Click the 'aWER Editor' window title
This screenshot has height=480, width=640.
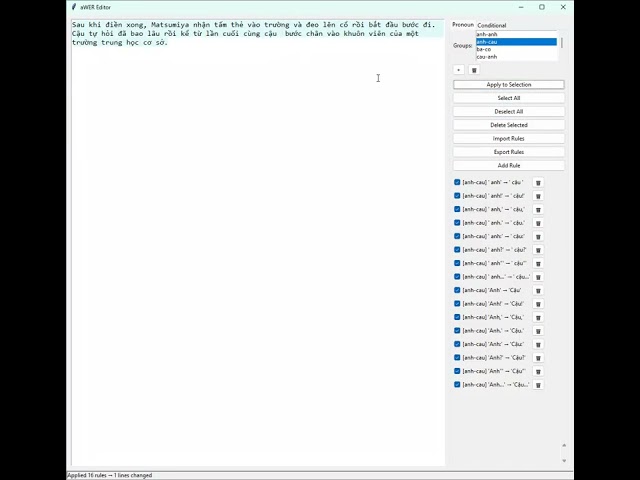click(95, 7)
